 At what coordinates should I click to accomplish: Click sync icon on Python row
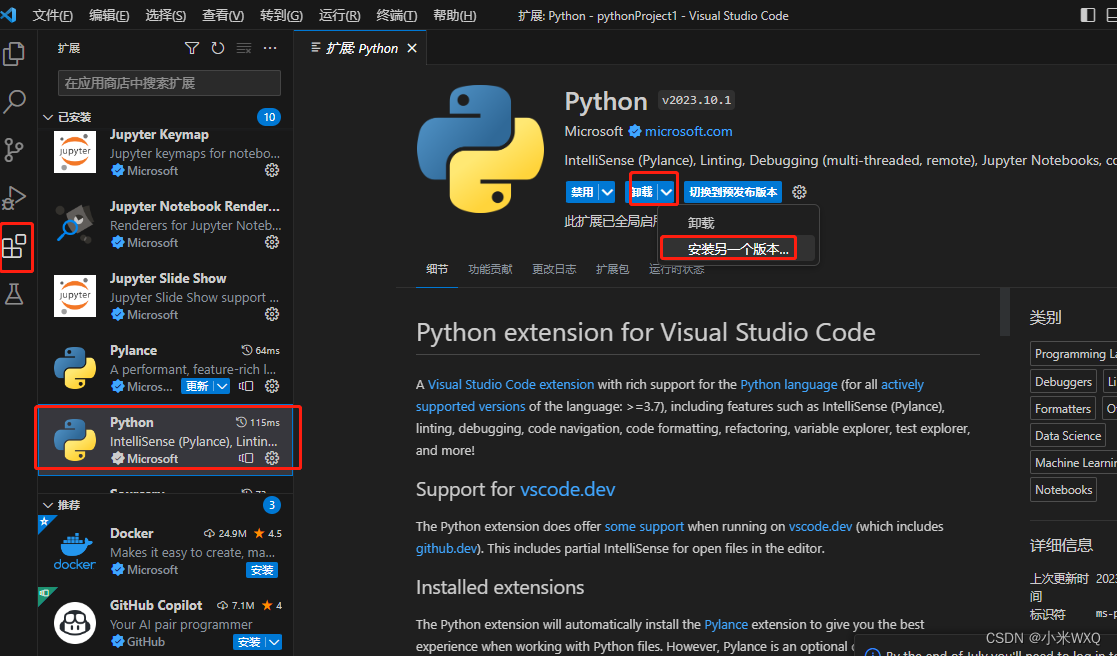246,458
